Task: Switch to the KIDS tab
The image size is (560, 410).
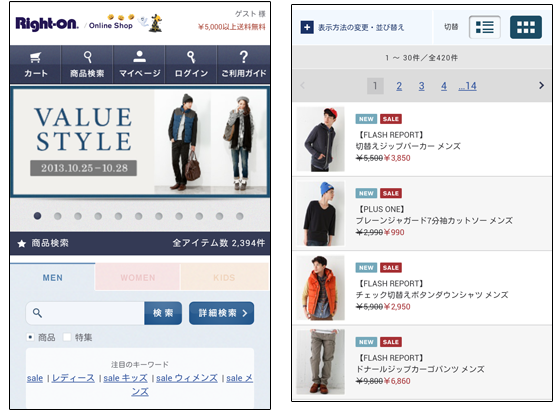Action: click(x=224, y=278)
